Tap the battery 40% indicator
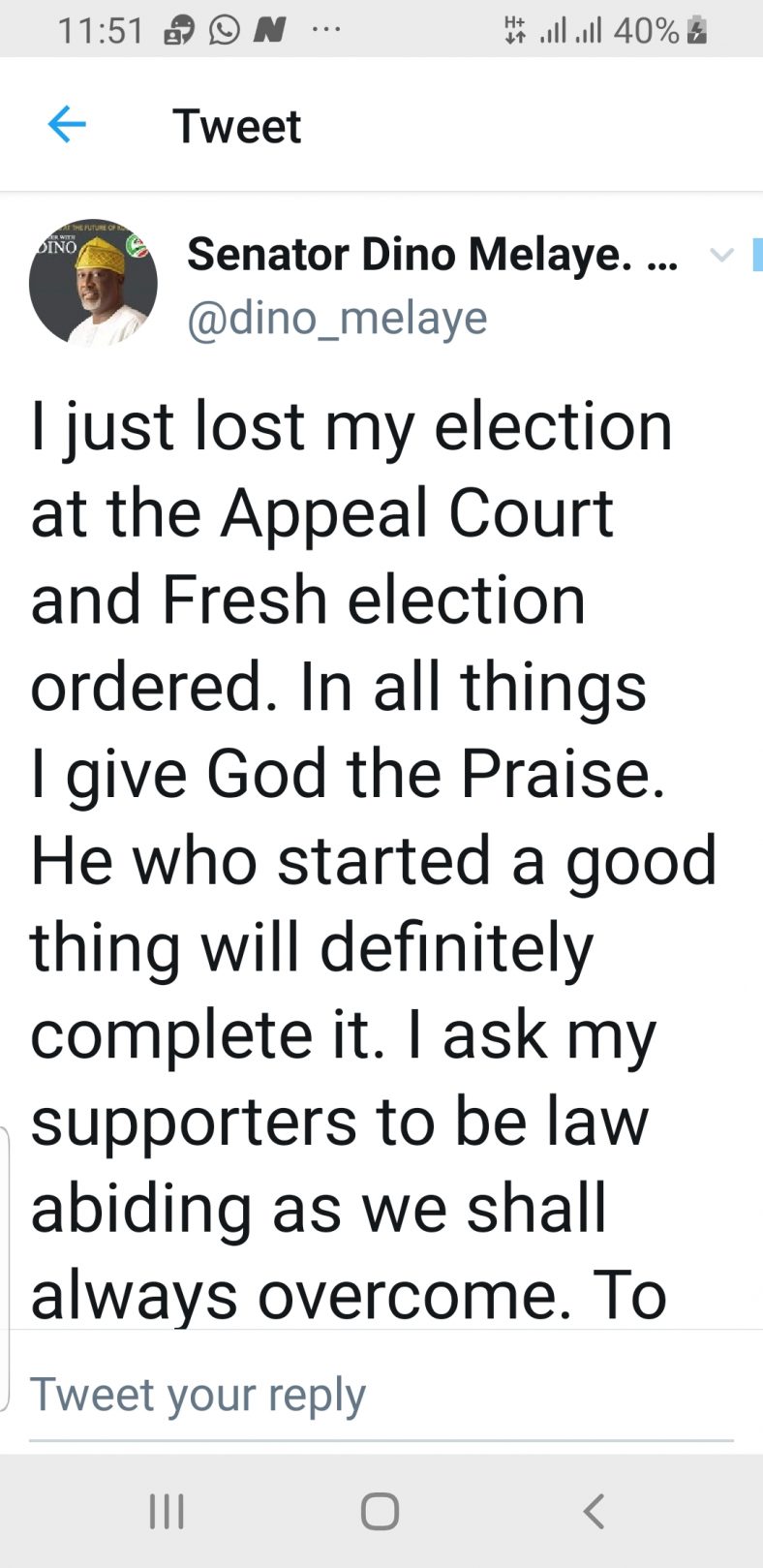 click(x=660, y=31)
